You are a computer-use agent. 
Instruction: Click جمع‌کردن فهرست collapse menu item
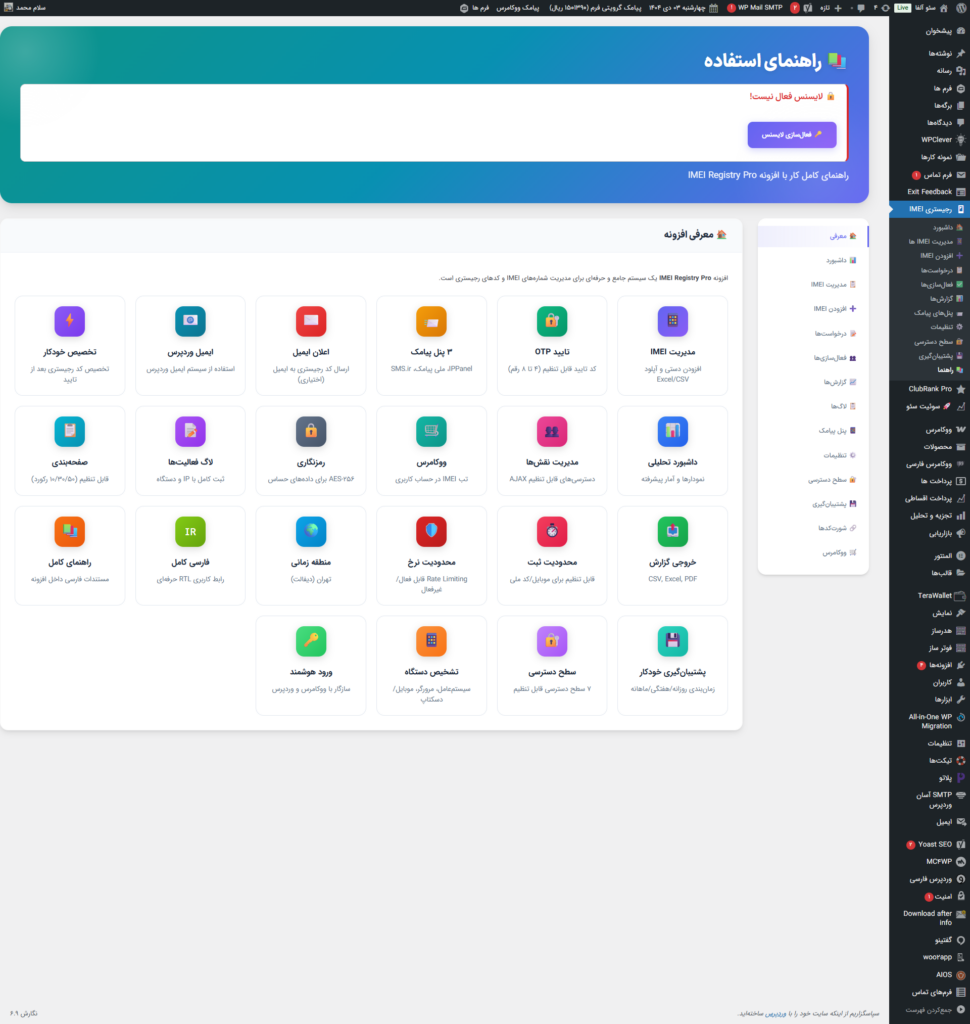click(930, 1010)
